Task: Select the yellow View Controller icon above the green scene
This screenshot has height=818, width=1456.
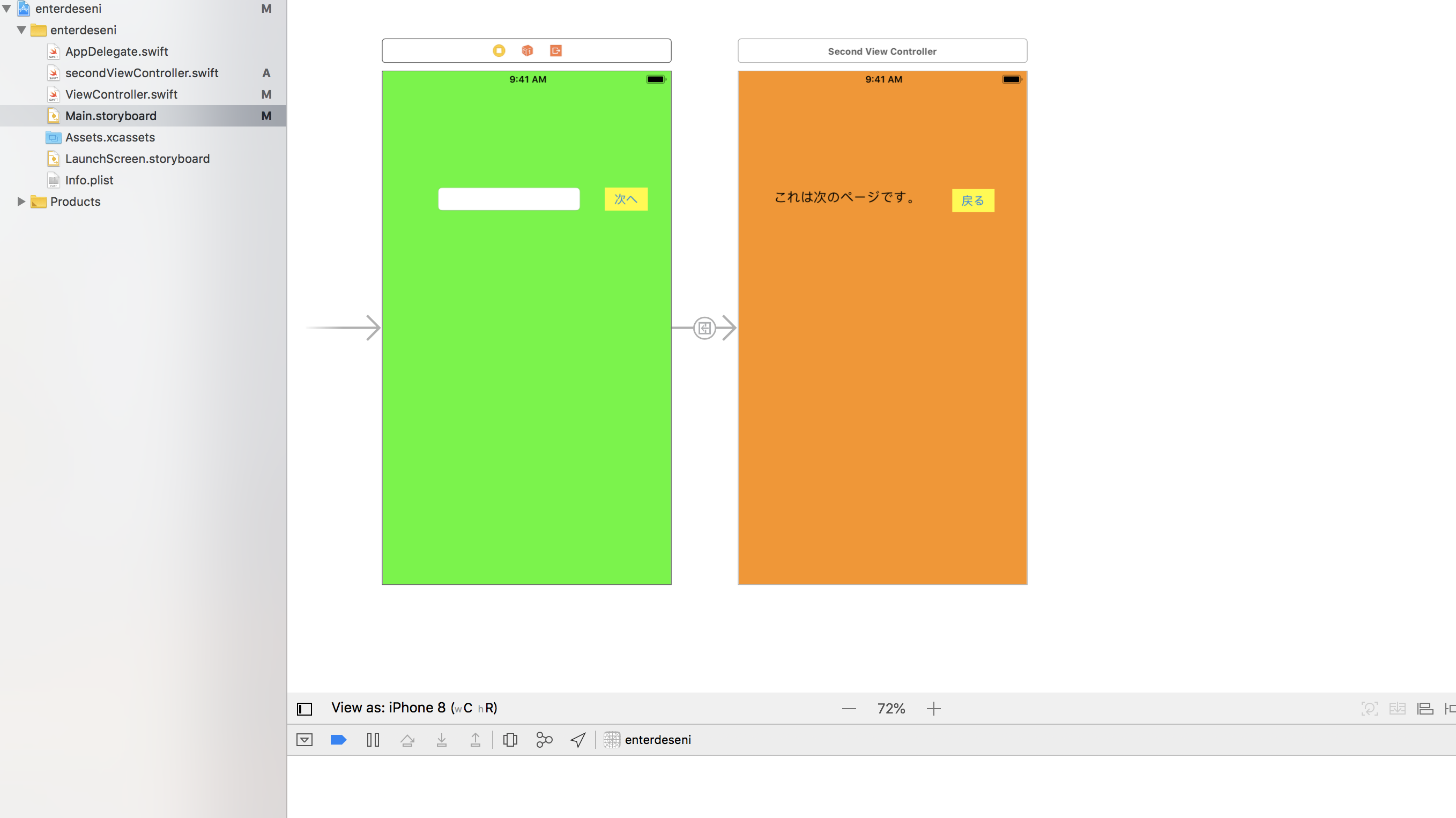Action: tap(499, 50)
